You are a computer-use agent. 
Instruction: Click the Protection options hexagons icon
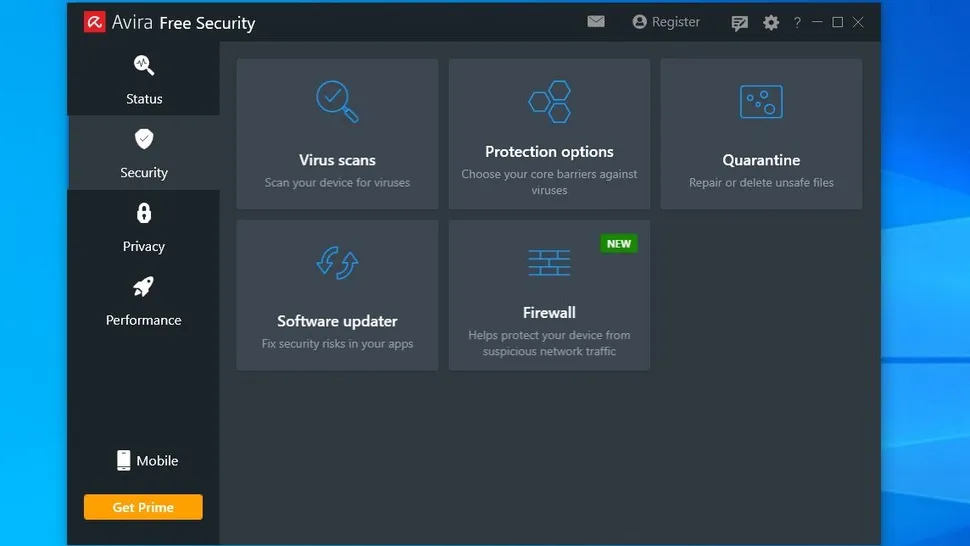click(549, 100)
